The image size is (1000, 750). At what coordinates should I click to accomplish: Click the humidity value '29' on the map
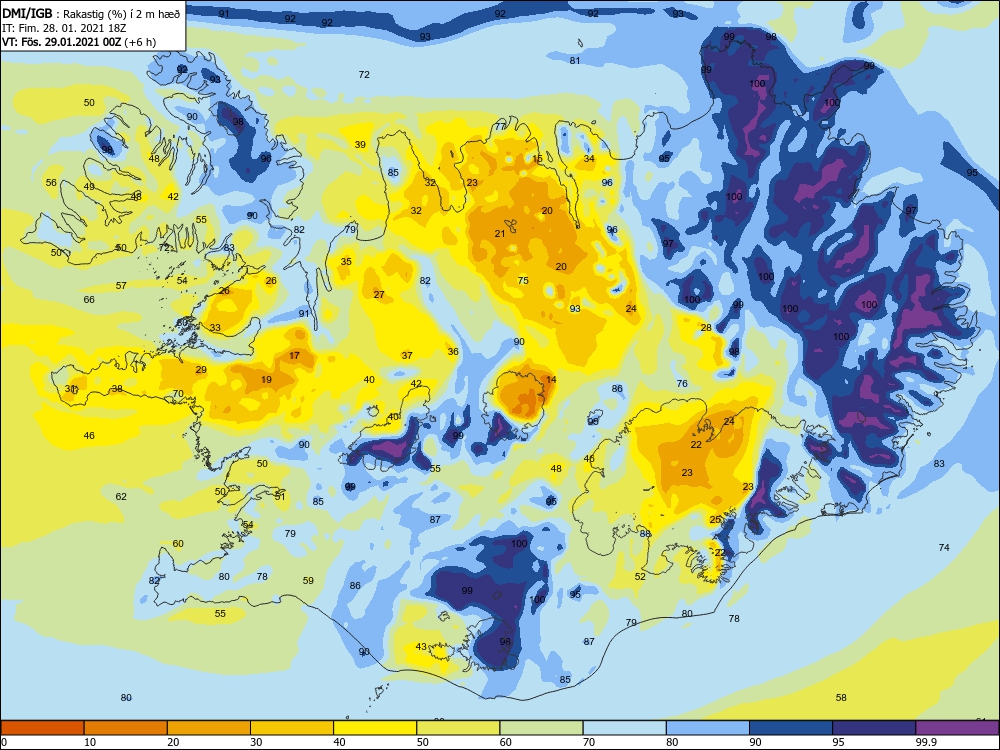click(x=201, y=369)
